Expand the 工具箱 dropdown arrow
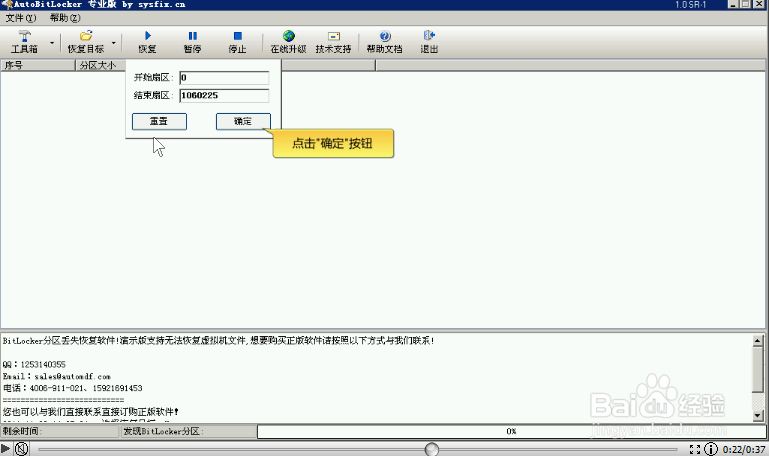 coord(52,43)
